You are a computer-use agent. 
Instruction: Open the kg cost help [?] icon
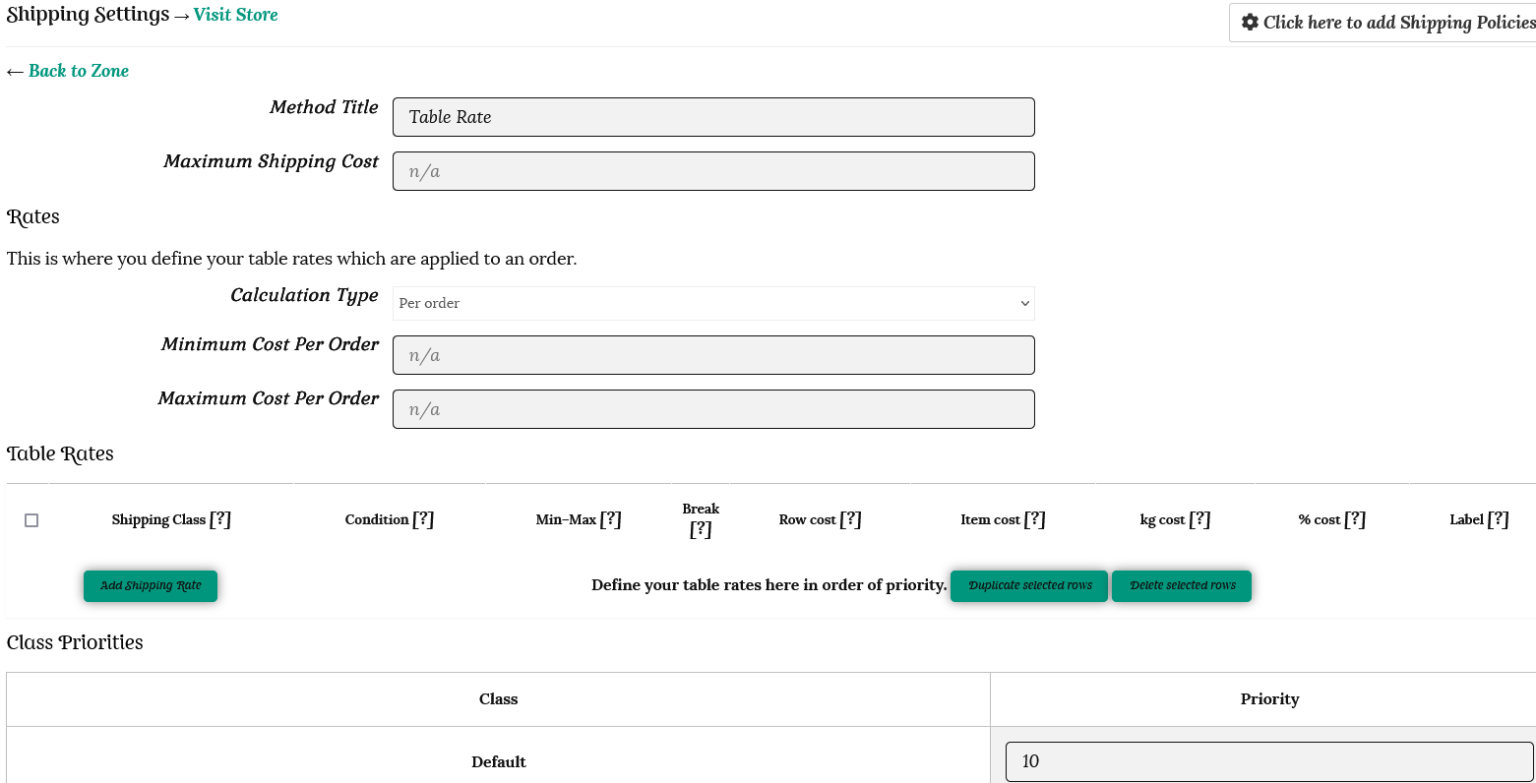pos(1200,519)
